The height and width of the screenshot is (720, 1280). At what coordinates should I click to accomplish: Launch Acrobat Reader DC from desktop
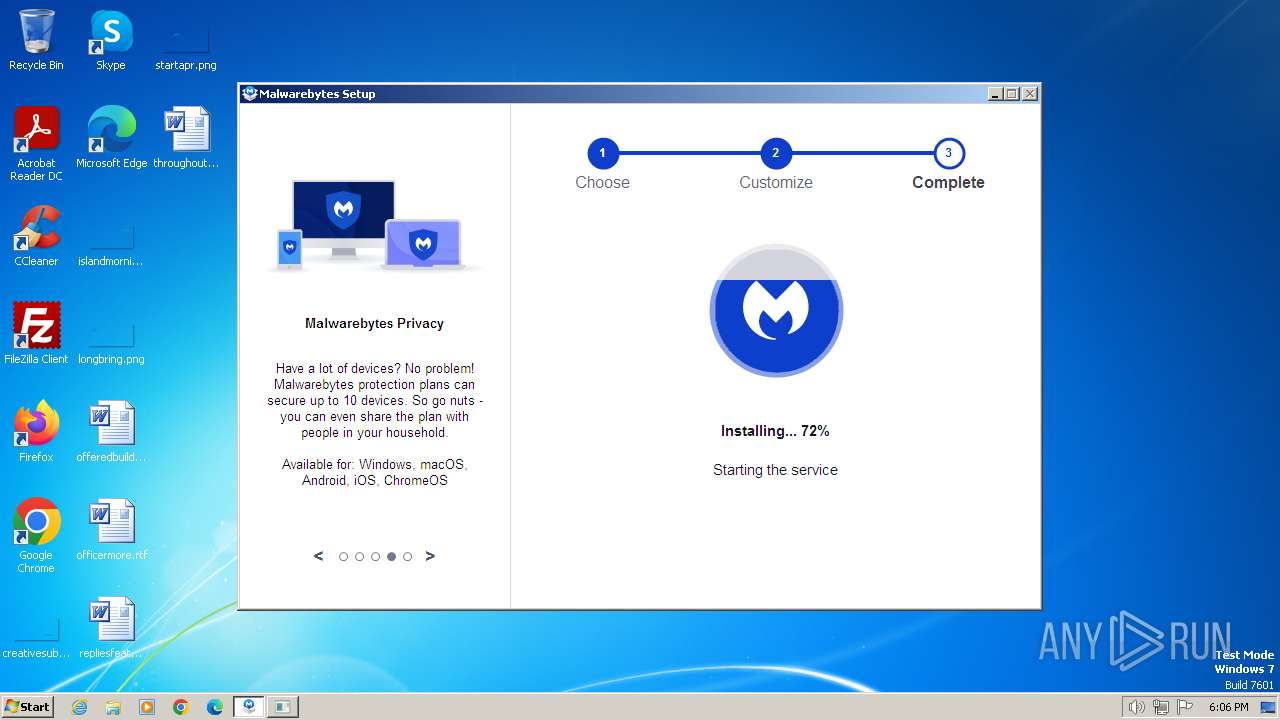(36, 144)
